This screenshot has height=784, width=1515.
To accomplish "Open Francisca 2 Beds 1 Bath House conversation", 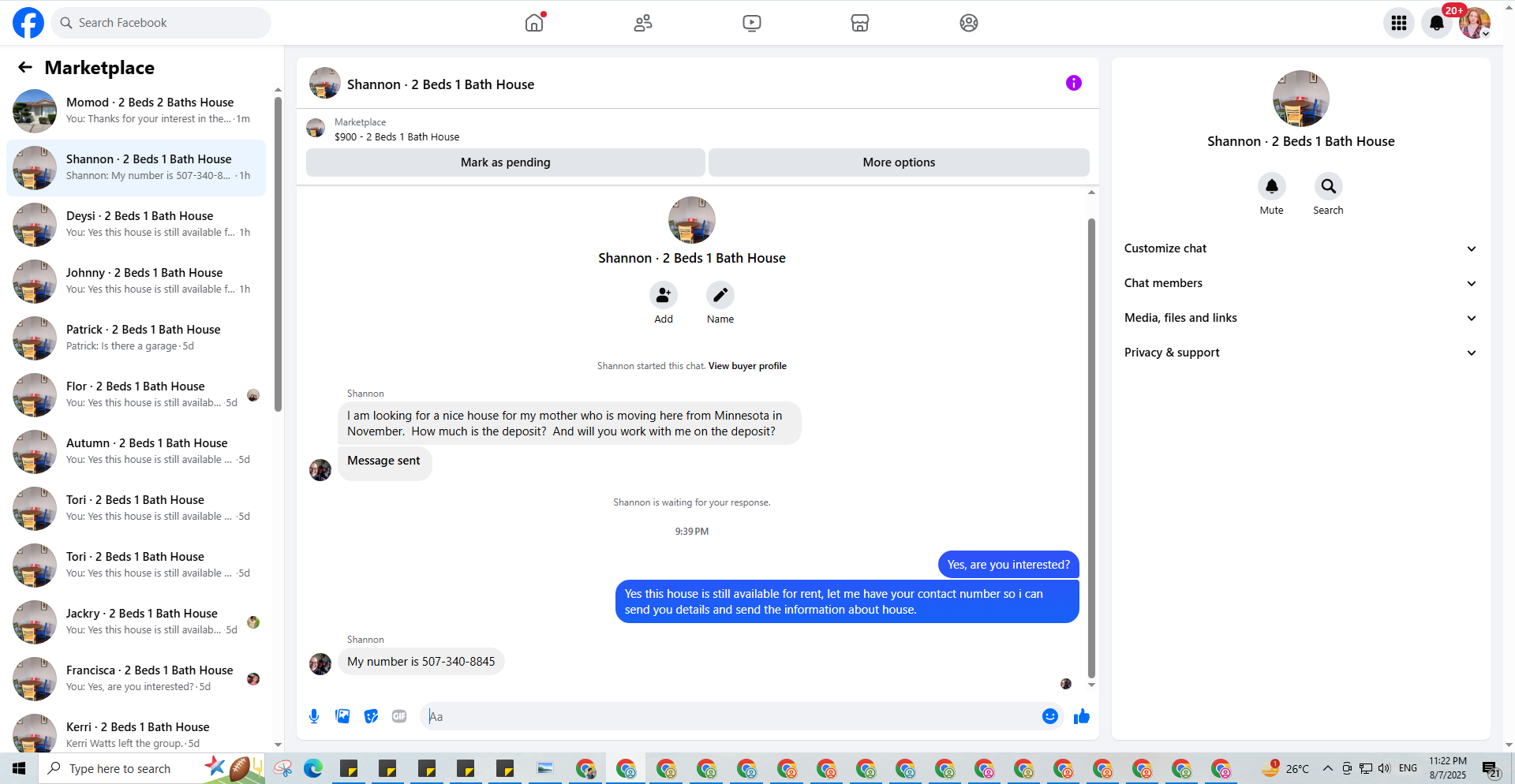I will pos(136,679).
